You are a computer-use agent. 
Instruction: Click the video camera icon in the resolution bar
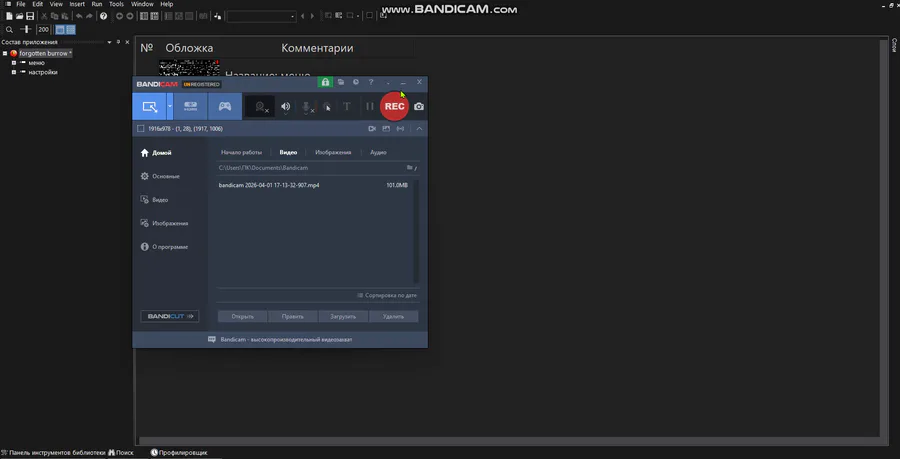pos(372,129)
